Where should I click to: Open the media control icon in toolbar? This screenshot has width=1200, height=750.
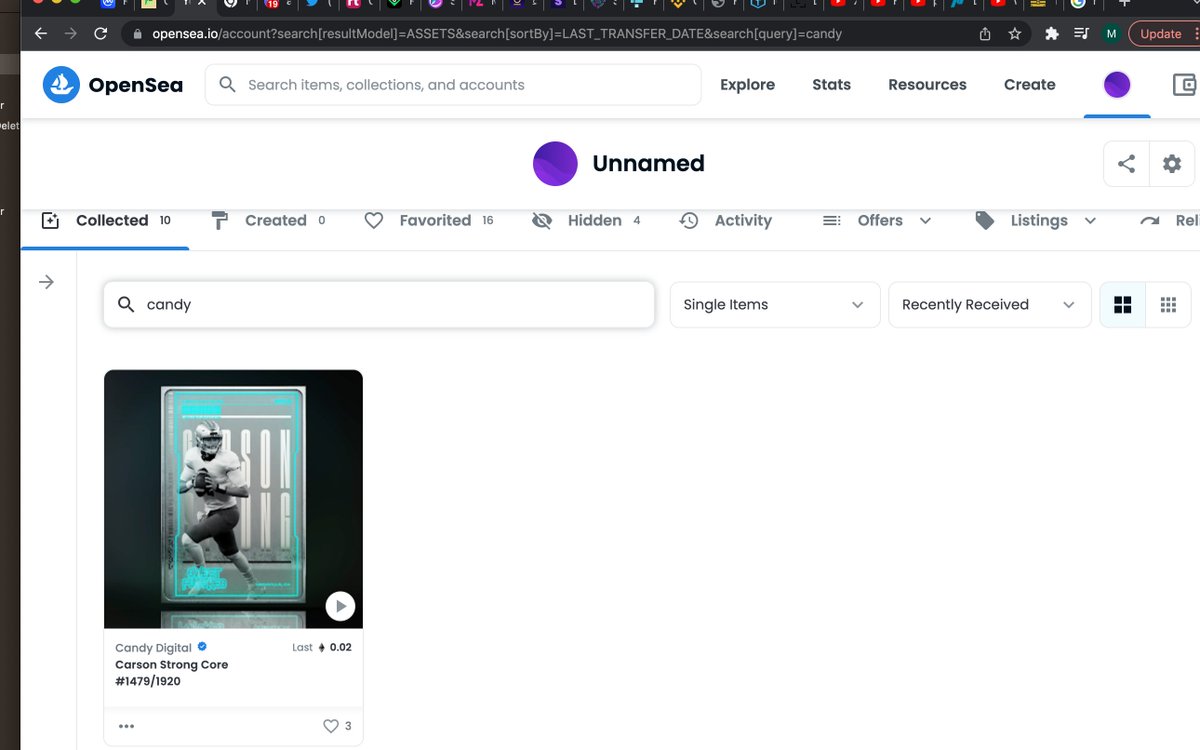[x=1081, y=33]
